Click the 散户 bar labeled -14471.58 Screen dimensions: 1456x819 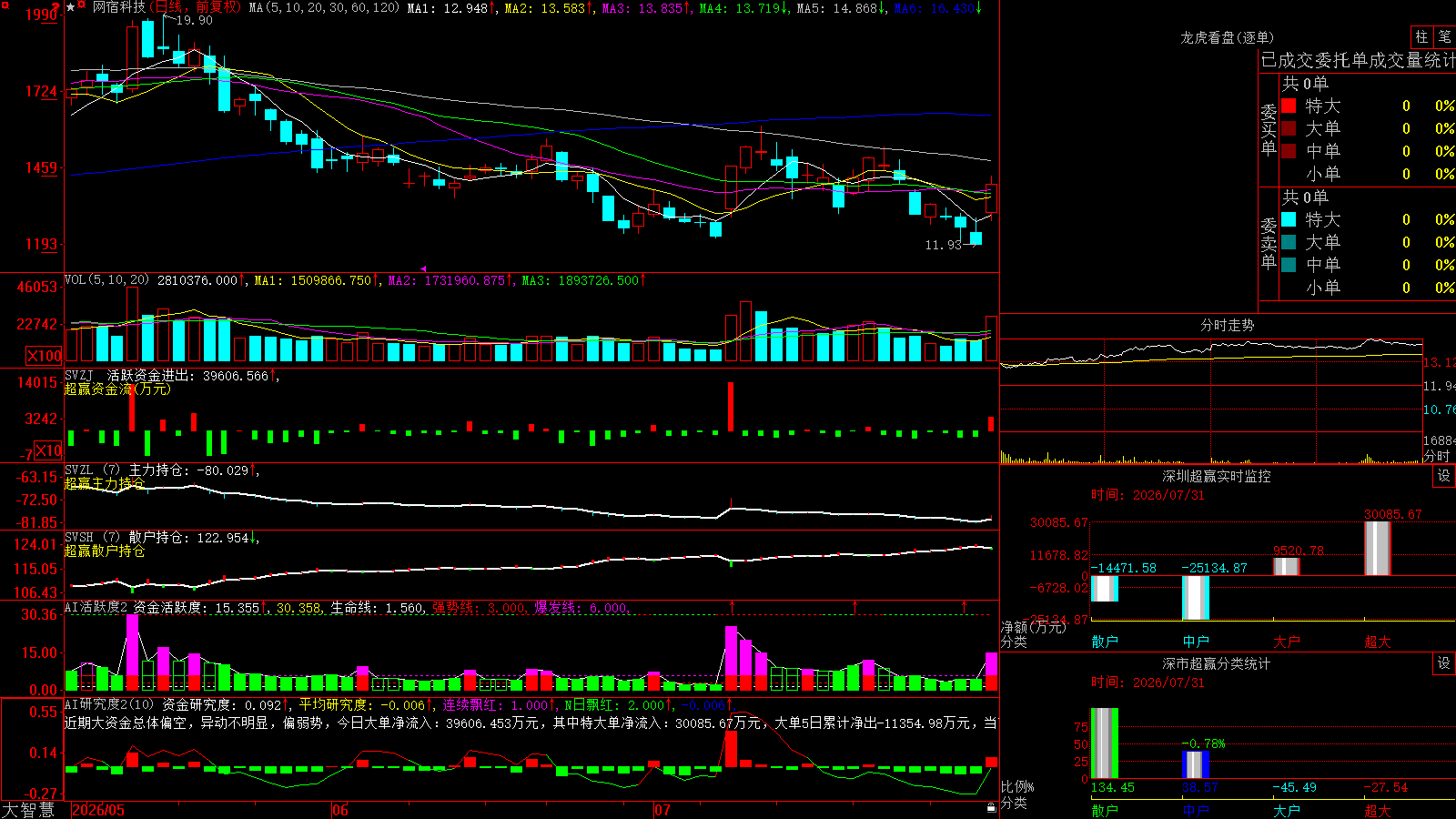click(1105, 589)
